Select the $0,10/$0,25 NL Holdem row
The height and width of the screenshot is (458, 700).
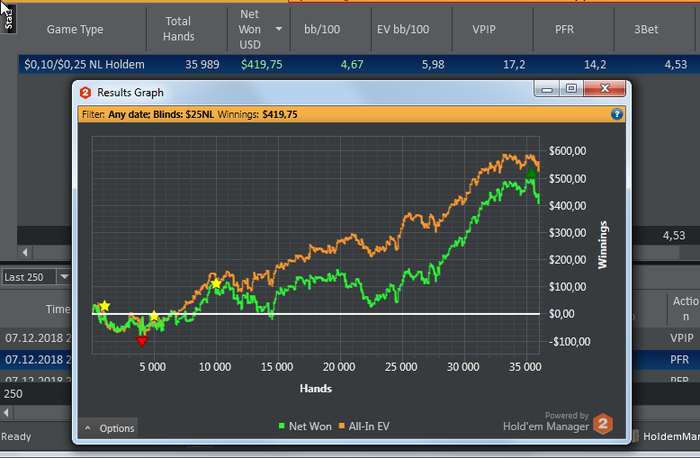point(359,64)
